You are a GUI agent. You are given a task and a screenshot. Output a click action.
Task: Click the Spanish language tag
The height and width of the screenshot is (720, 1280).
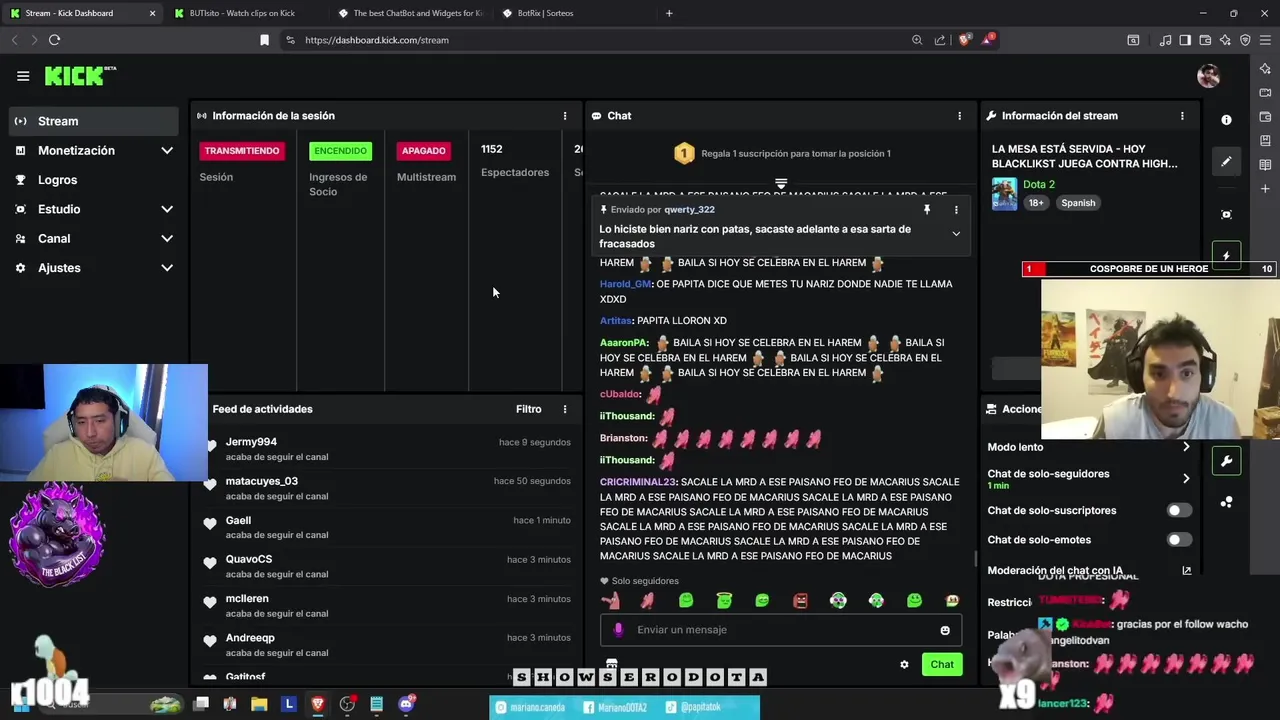[1078, 203]
